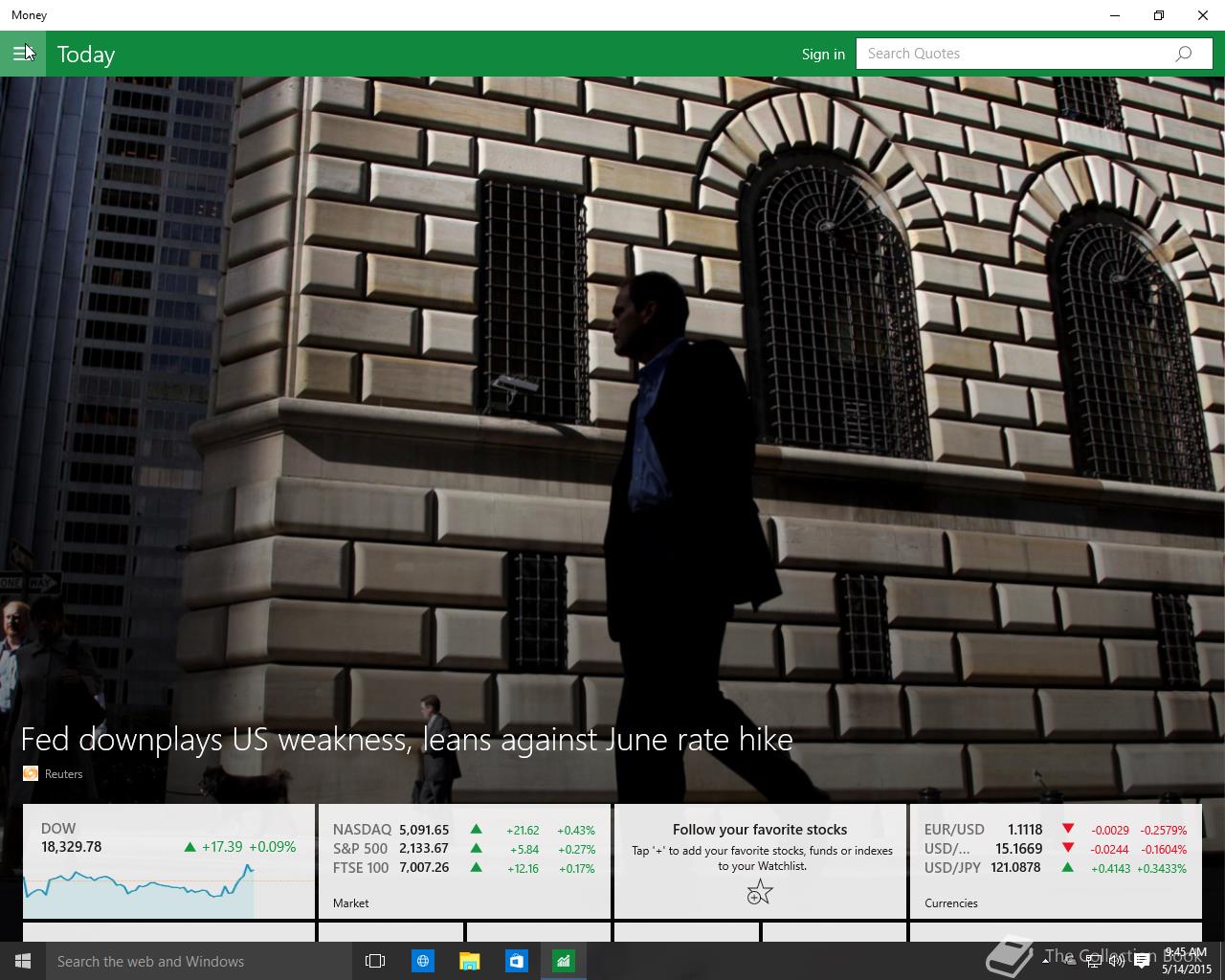Click the volume speaker tray icon
Viewport: 1225px width, 980px height.
tap(1117, 961)
